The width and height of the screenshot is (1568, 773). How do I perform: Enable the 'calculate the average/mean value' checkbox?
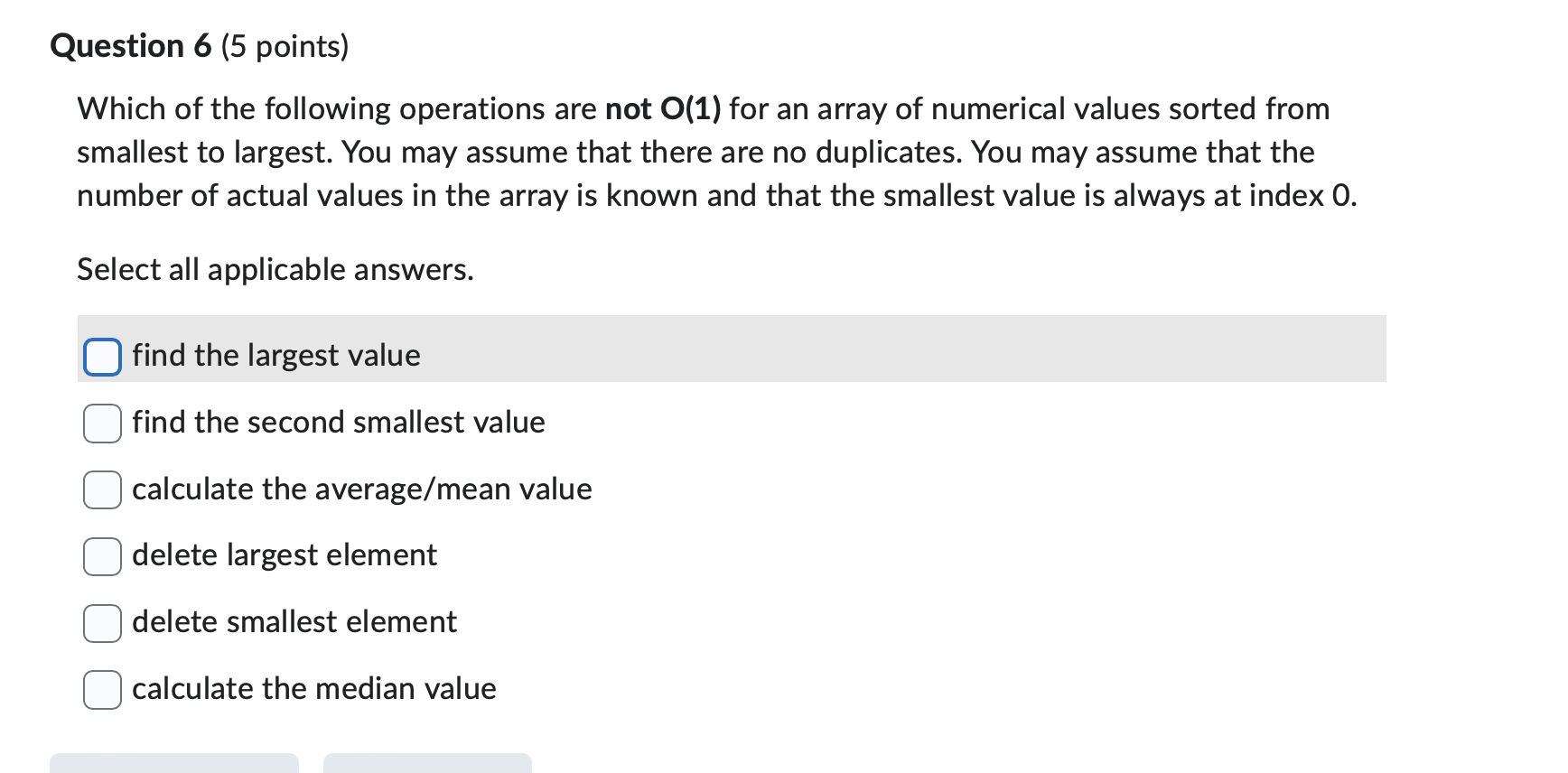tap(101, 490)
